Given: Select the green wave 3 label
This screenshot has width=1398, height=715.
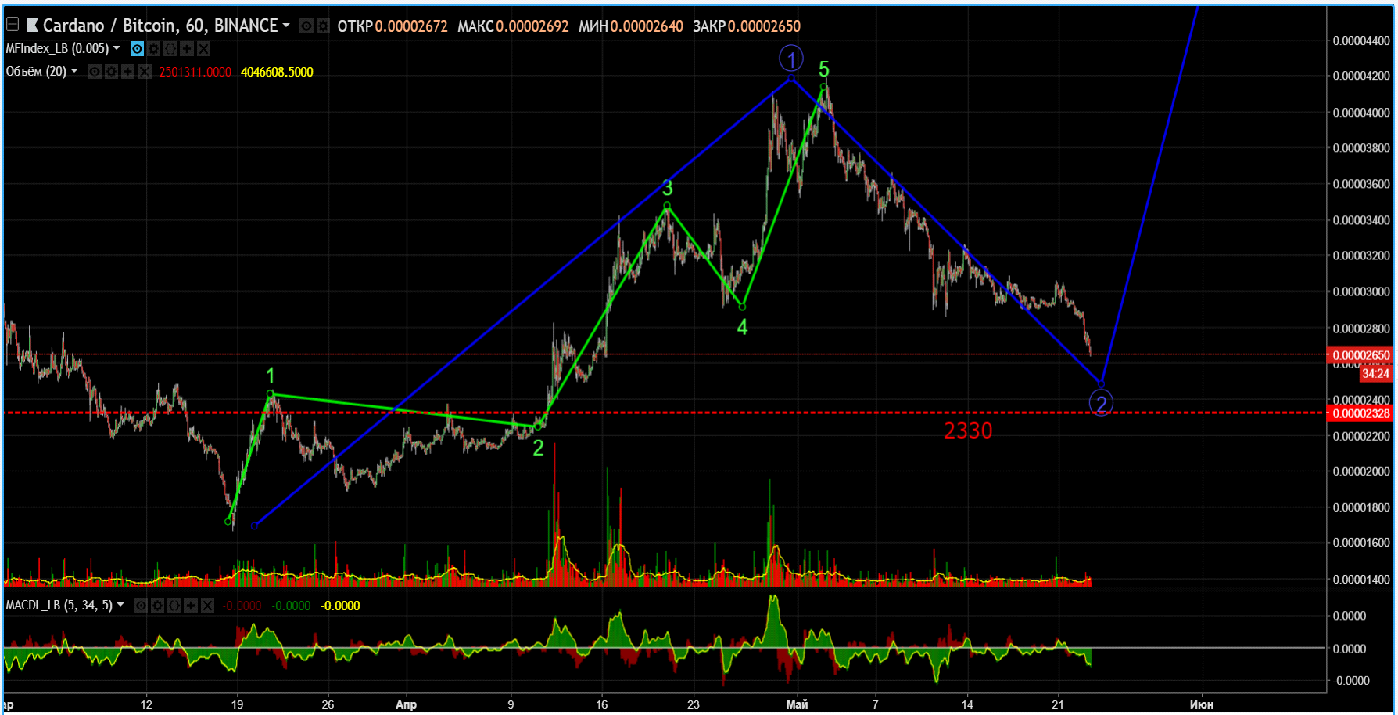Looking at the screenshot, I should point(667,188).
